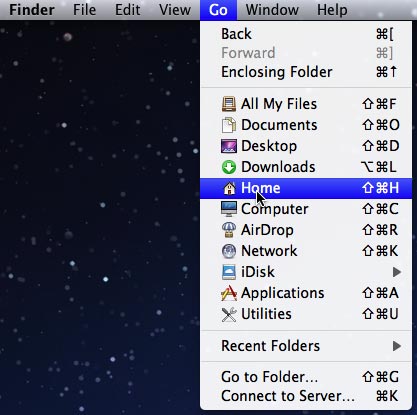Open the View menu
Viewport: 417px width, 415px height.
(175, 10)
